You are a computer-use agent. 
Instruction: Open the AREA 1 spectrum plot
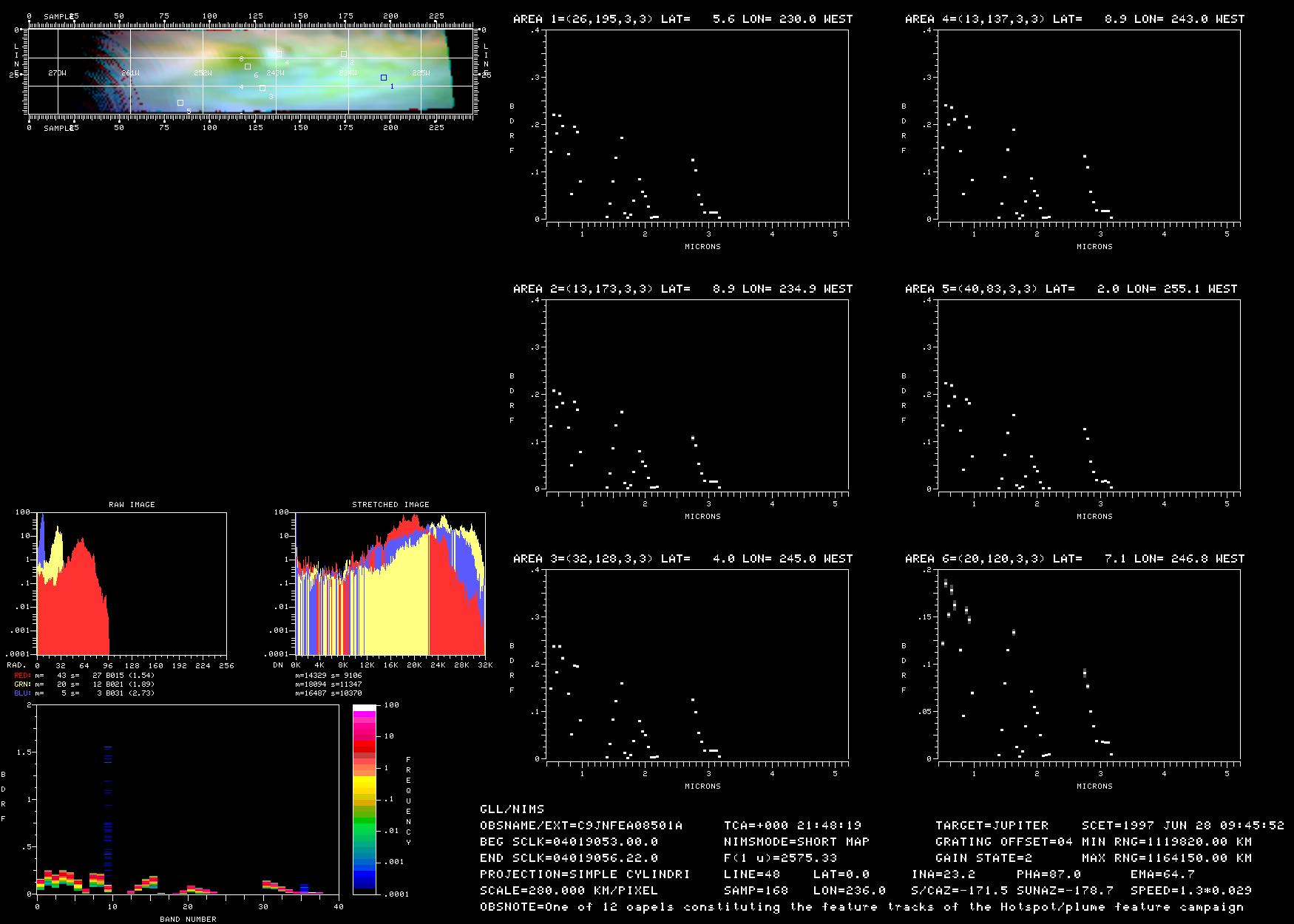pos(697,124)
